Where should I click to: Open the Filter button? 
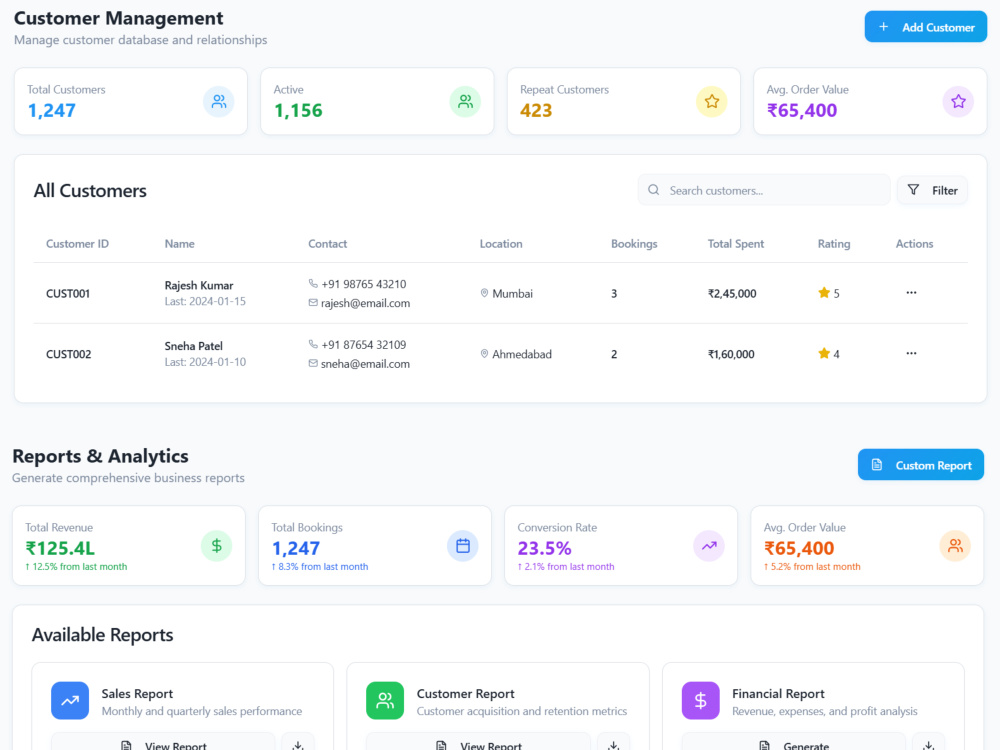click(932, 190)
